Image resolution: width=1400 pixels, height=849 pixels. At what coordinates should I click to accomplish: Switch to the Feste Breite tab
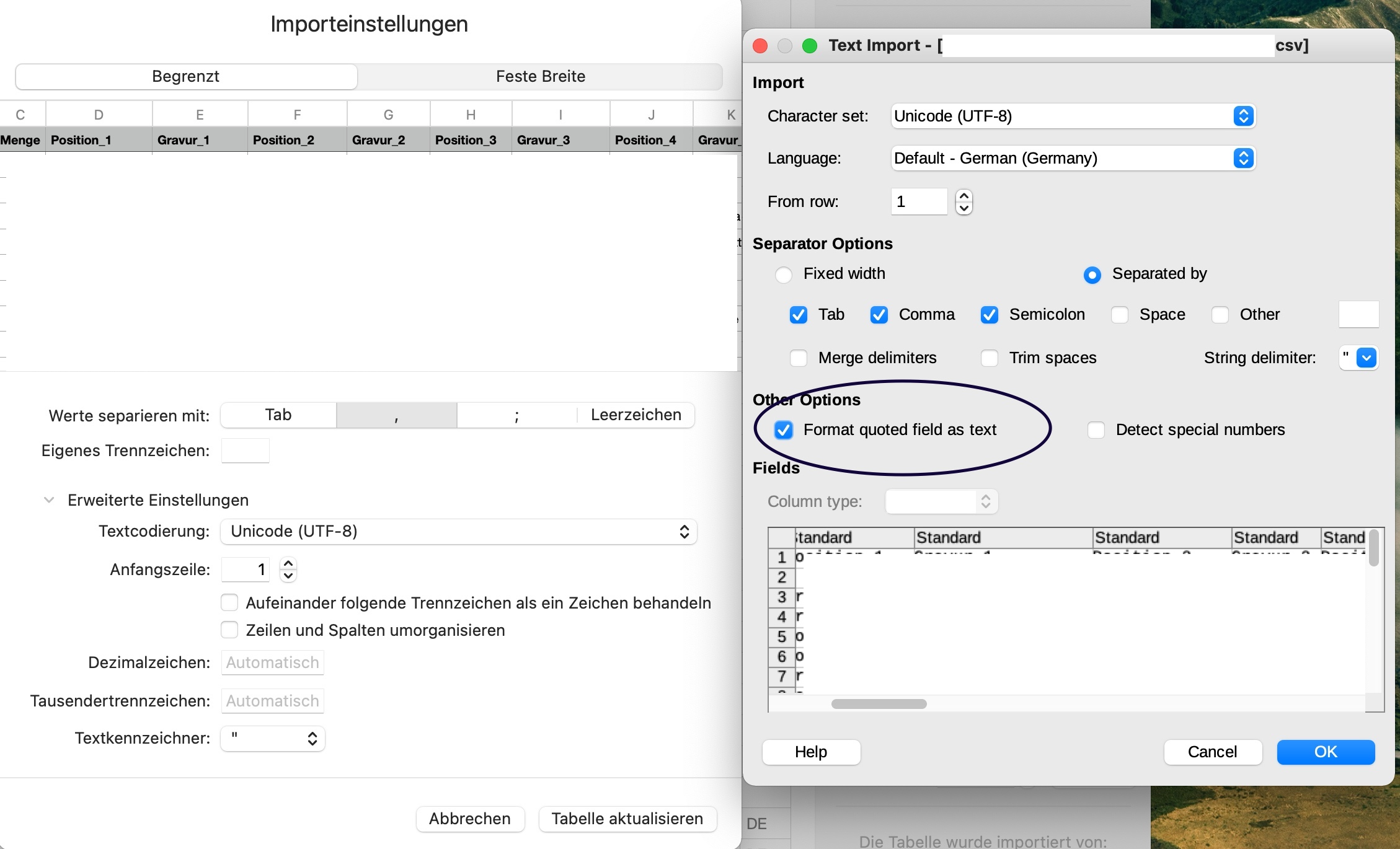point(540,76)
